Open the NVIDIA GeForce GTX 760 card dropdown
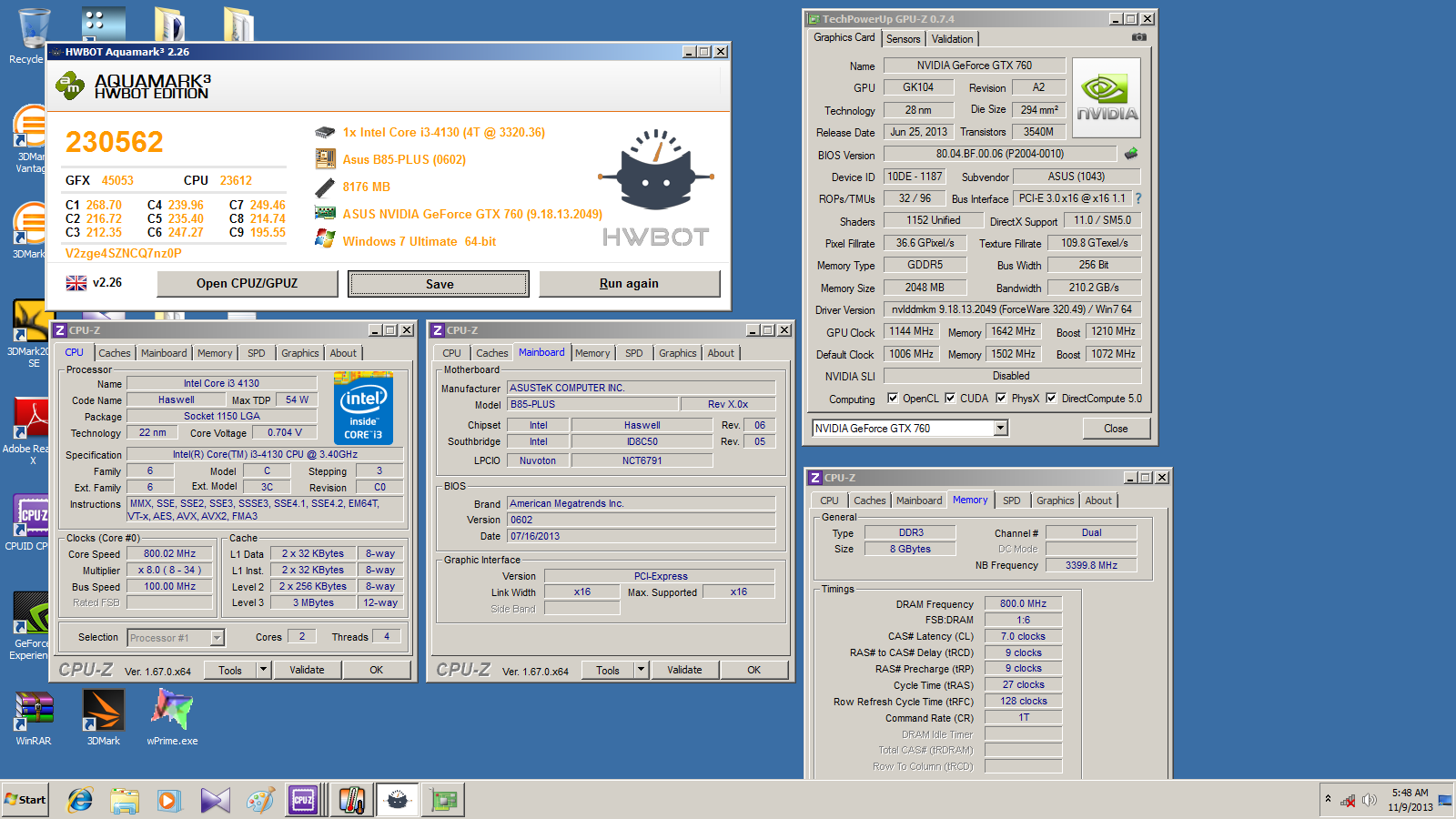The width and height of the screenshot is (1456, 819). [x=1001, y=428]
